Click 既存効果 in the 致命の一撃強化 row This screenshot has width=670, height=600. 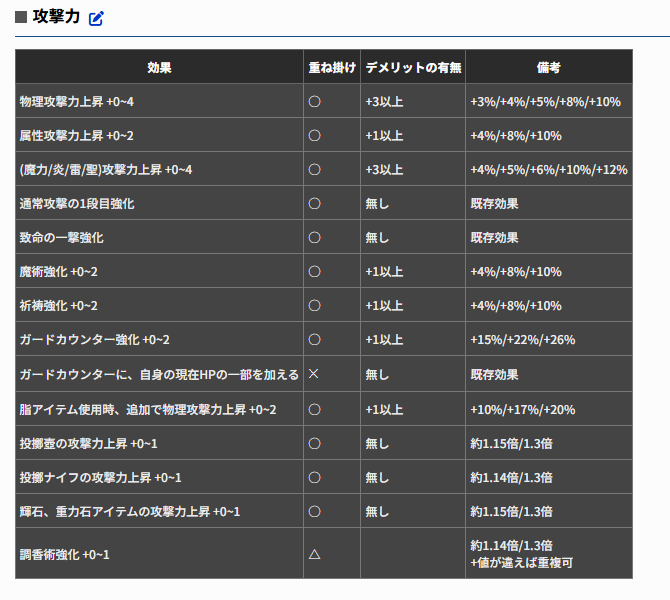tap(494, 238)
